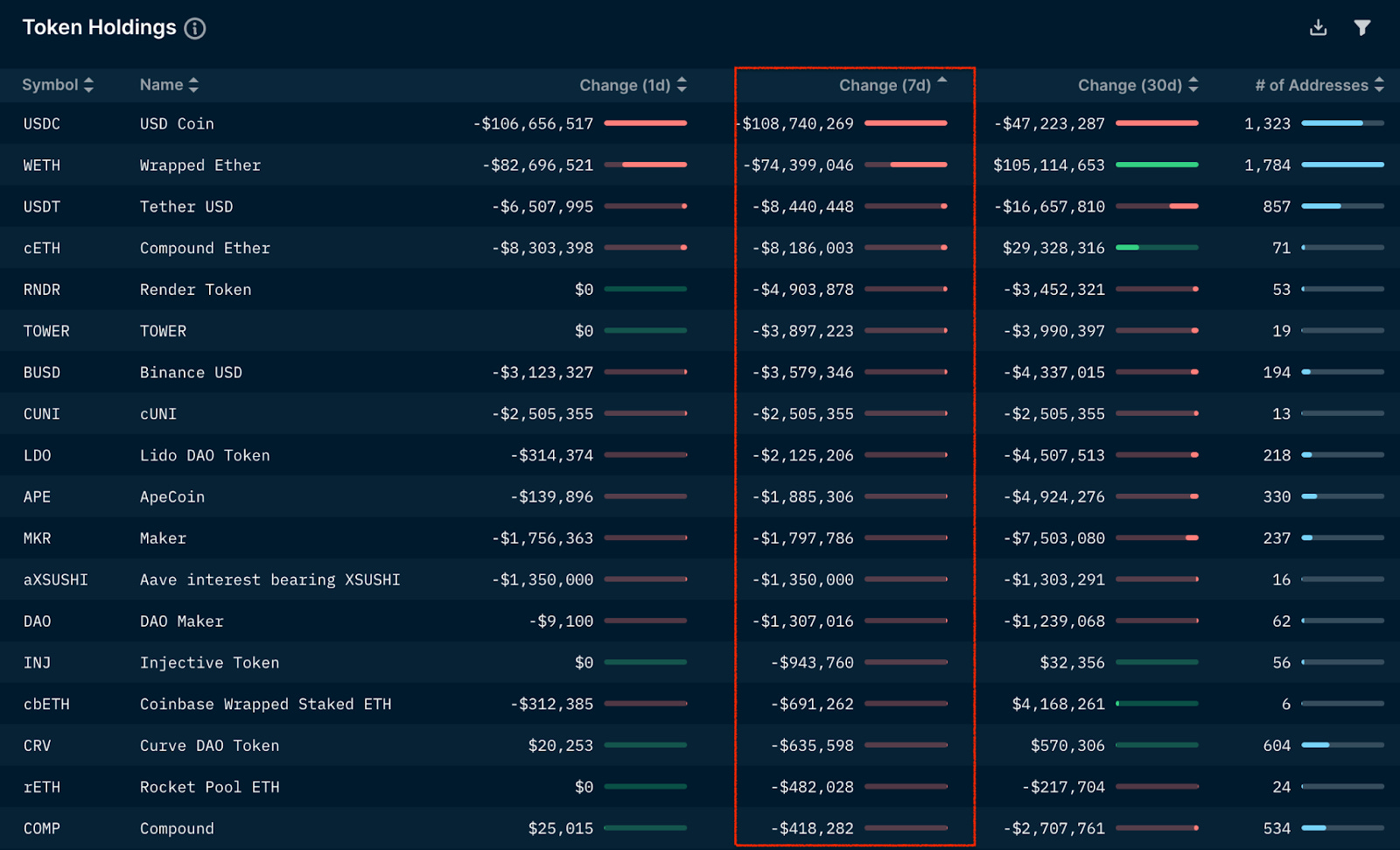Click the -$943,760 INJ 7d value
1400x850 pixels.
point(812,664)
